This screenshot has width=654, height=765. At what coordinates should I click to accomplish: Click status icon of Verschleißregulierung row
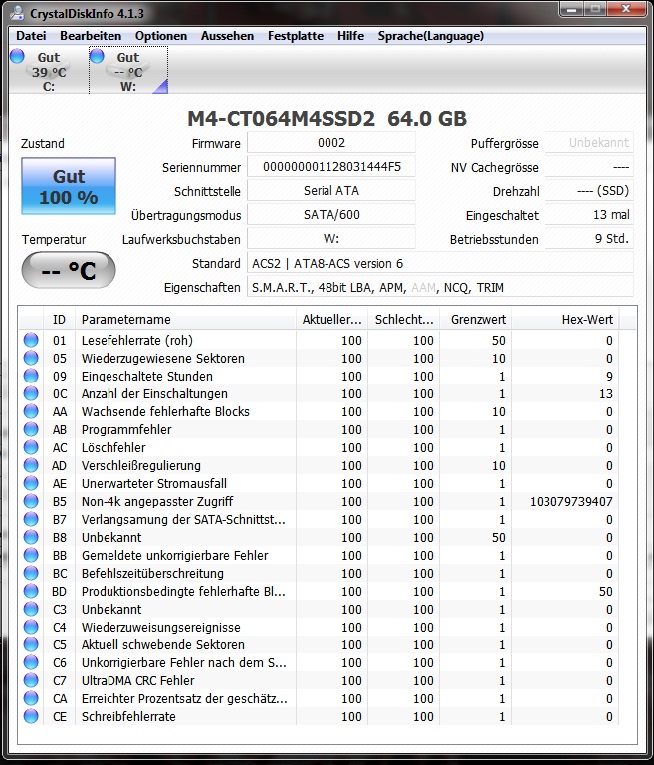point(31,465)
